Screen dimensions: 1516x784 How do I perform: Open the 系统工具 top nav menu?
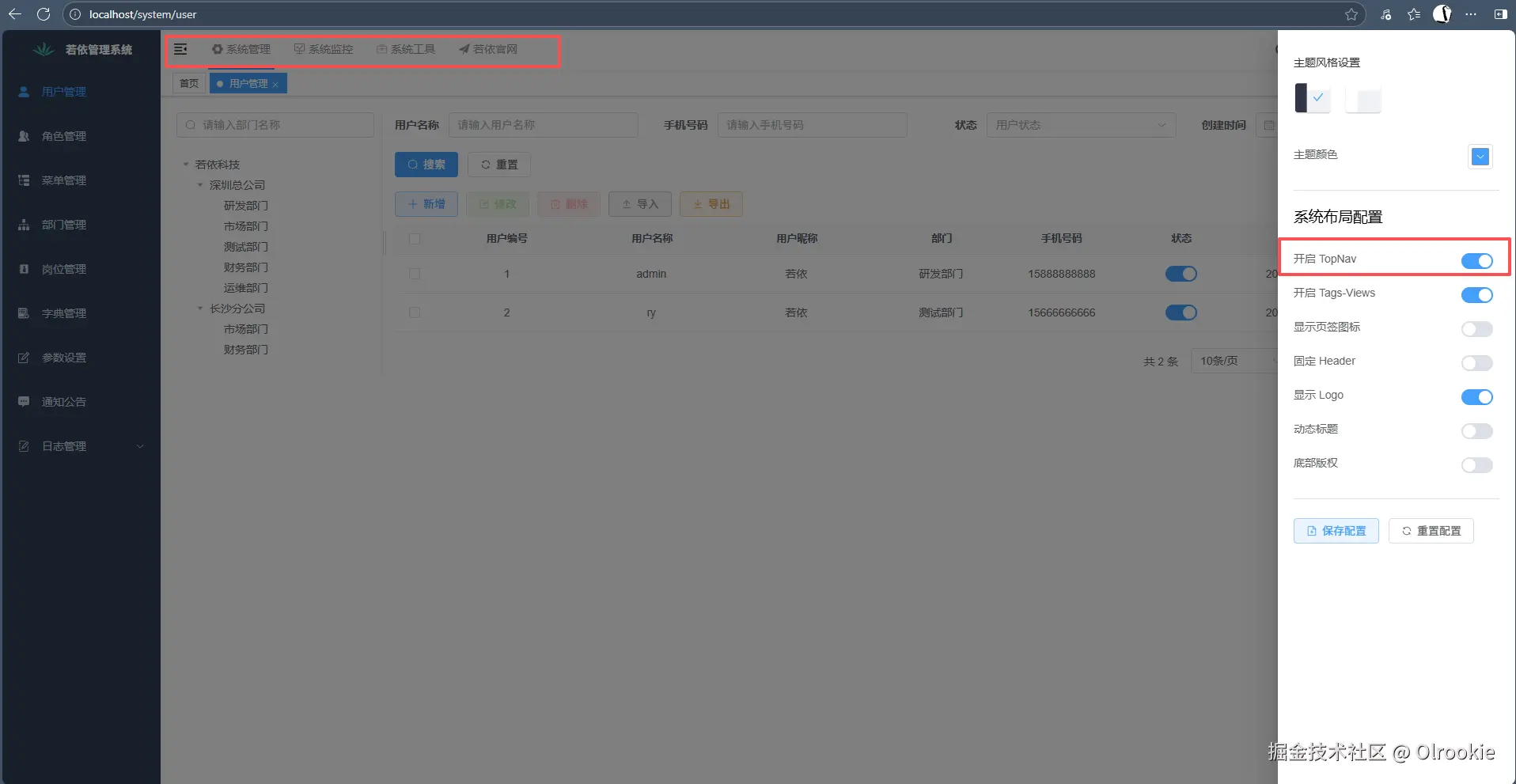[406, 49]
